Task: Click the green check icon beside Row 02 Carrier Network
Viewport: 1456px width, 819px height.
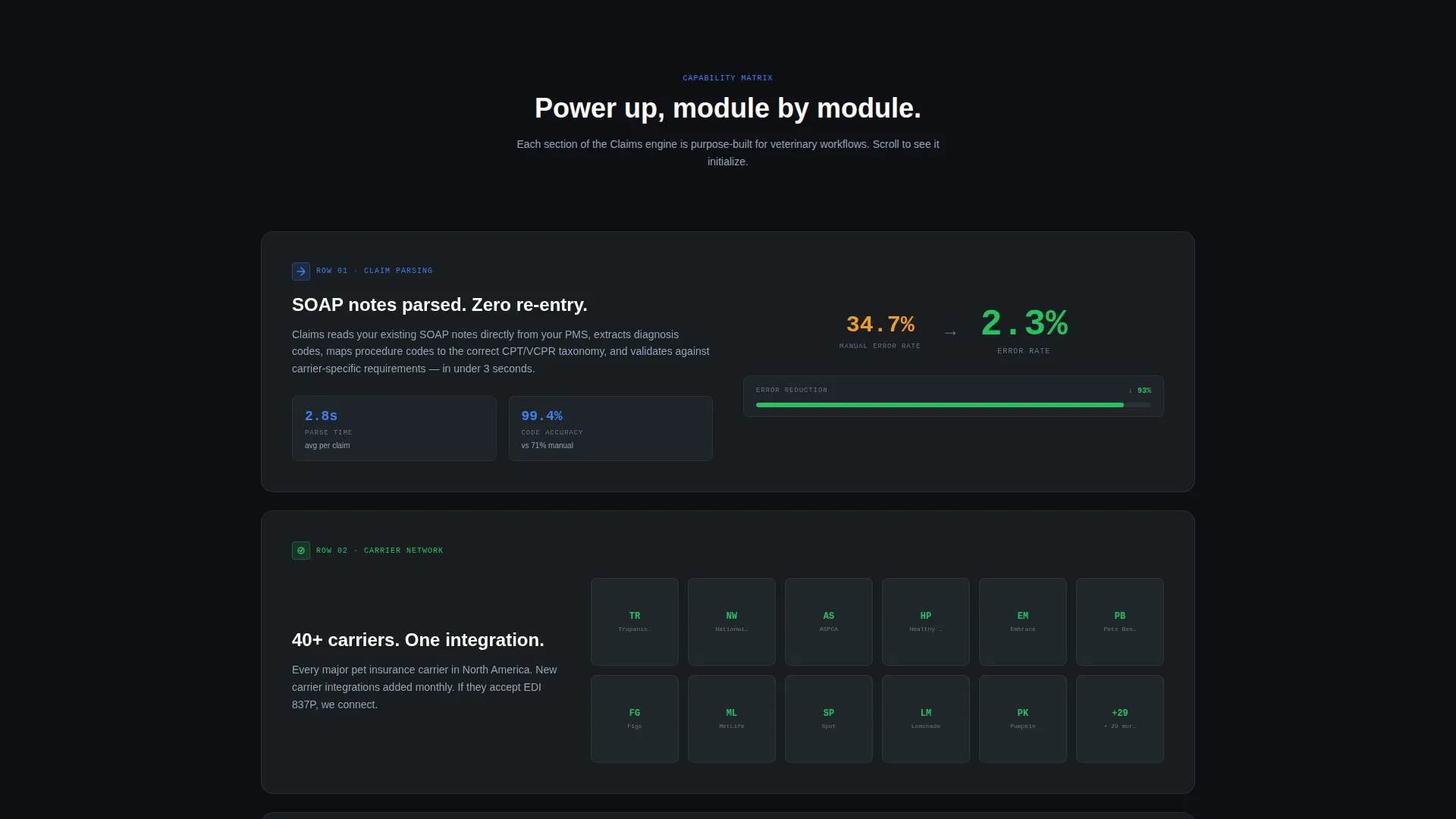Action: click(x=301, y=551)
